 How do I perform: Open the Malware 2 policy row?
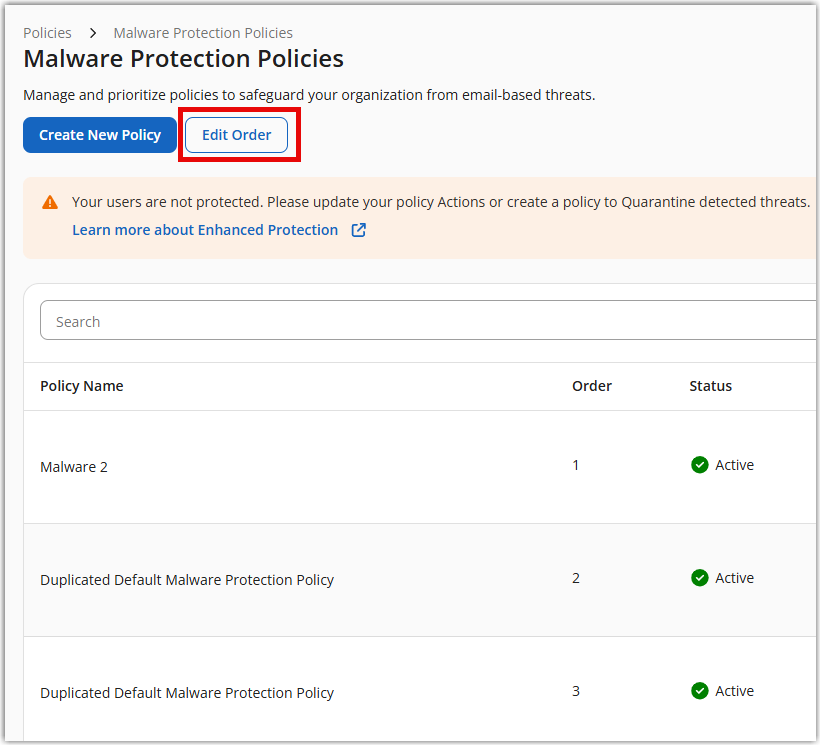click(74, 467)
